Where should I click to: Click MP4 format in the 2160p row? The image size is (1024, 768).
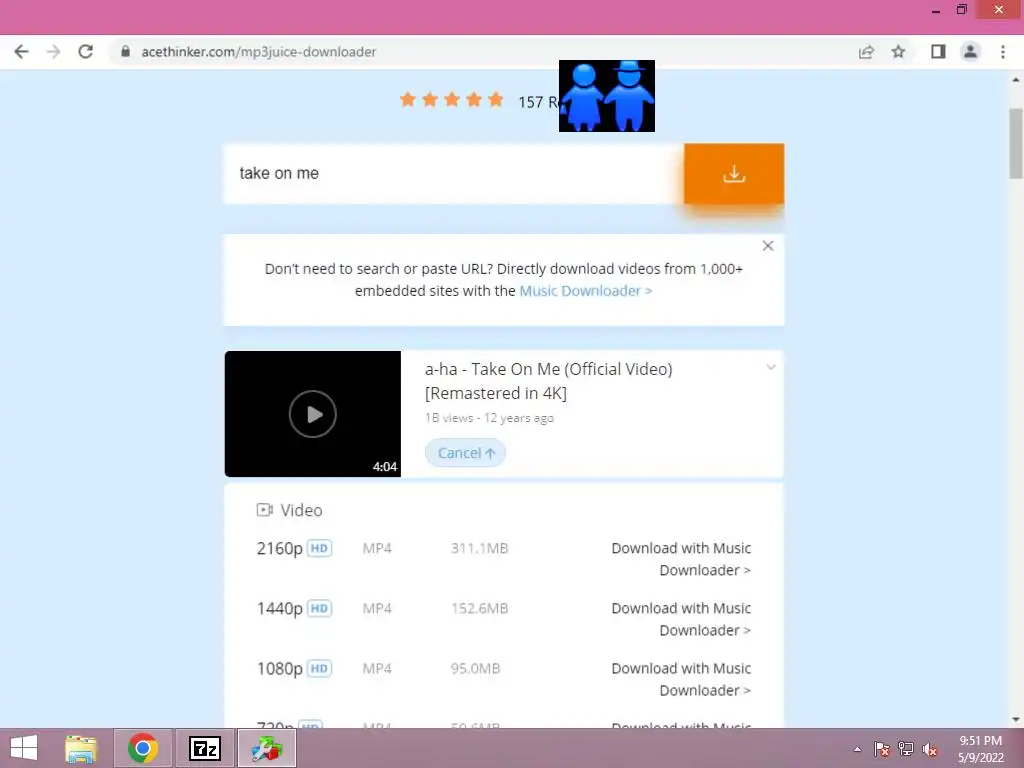[x=377, y=549]
